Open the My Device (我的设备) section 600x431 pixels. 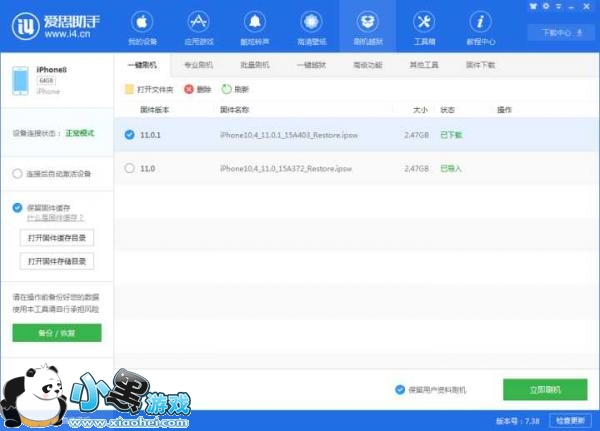point(142,29)
